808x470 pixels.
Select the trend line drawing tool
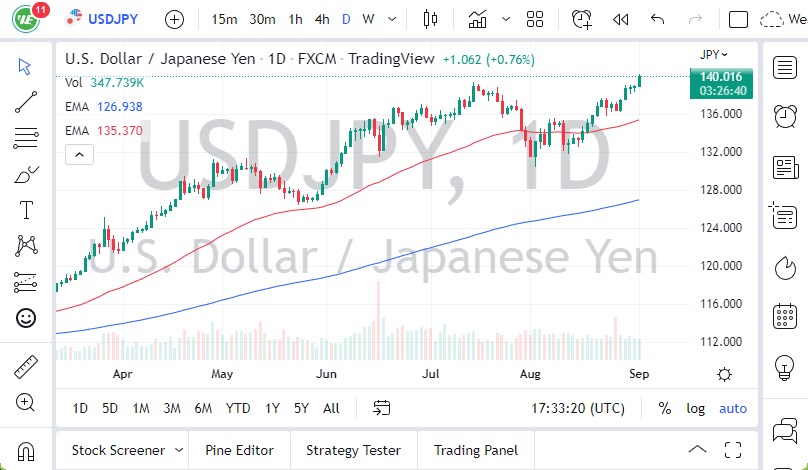(x=26, y=101)
